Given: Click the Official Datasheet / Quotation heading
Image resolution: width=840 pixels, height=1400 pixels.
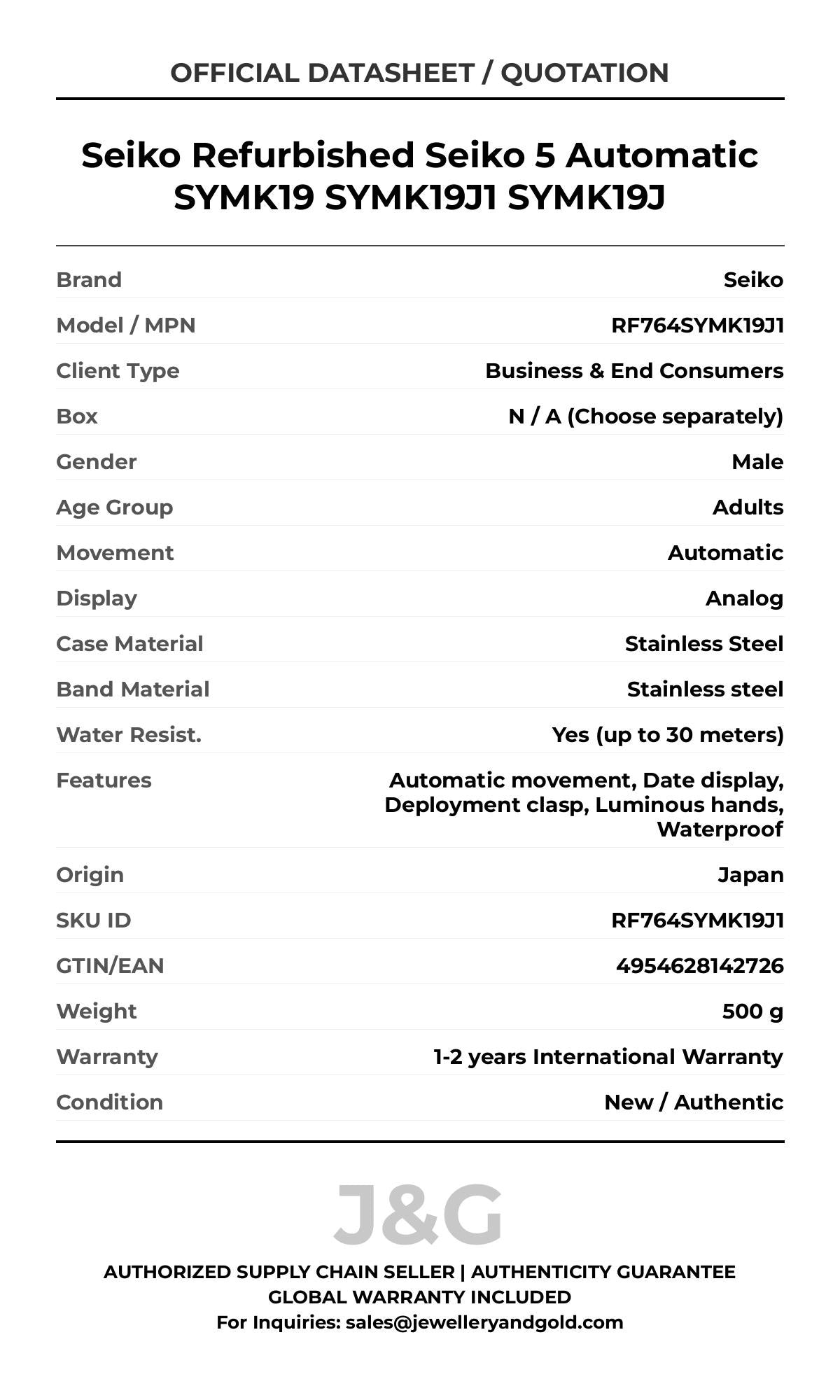Looking at the screenshot, I should point(419,73).
